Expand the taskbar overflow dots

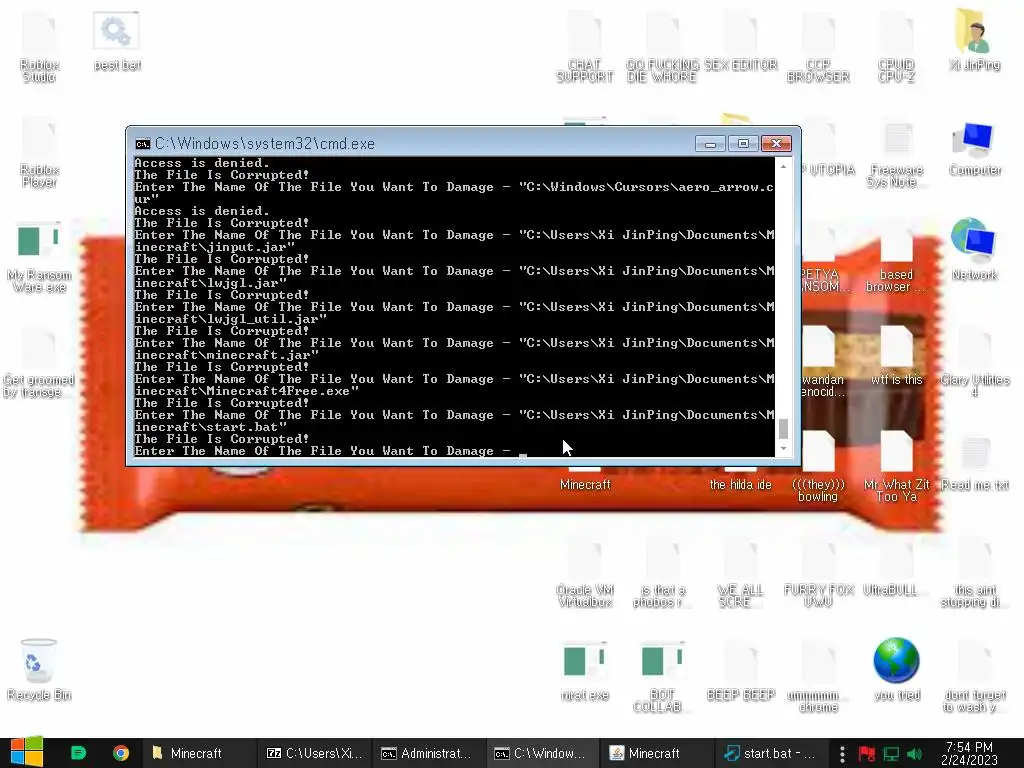click(842, 754)
